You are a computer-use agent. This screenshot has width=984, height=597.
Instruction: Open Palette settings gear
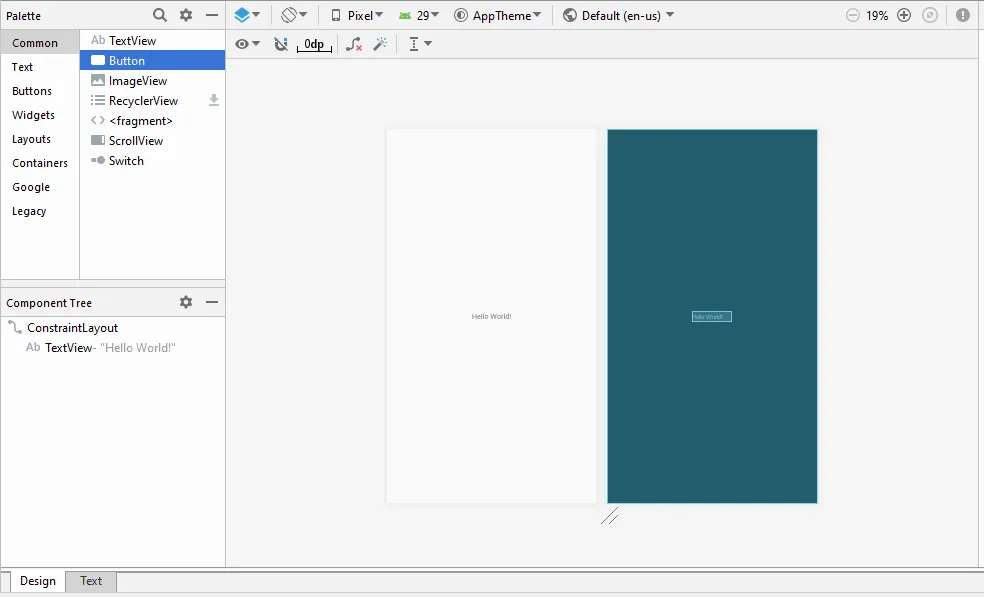pyautogui.click(x=186, y=14)
